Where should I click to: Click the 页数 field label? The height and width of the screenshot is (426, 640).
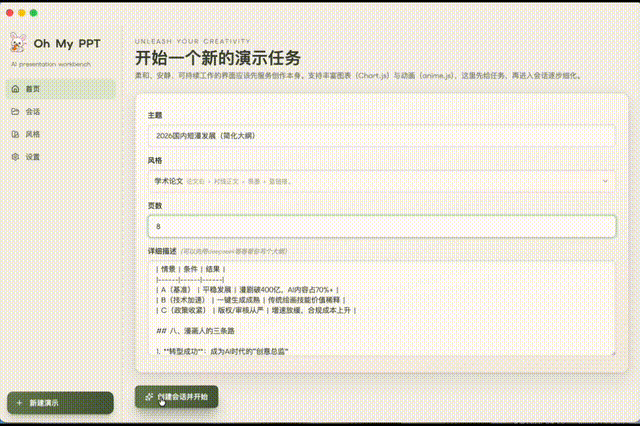(155, 206)
